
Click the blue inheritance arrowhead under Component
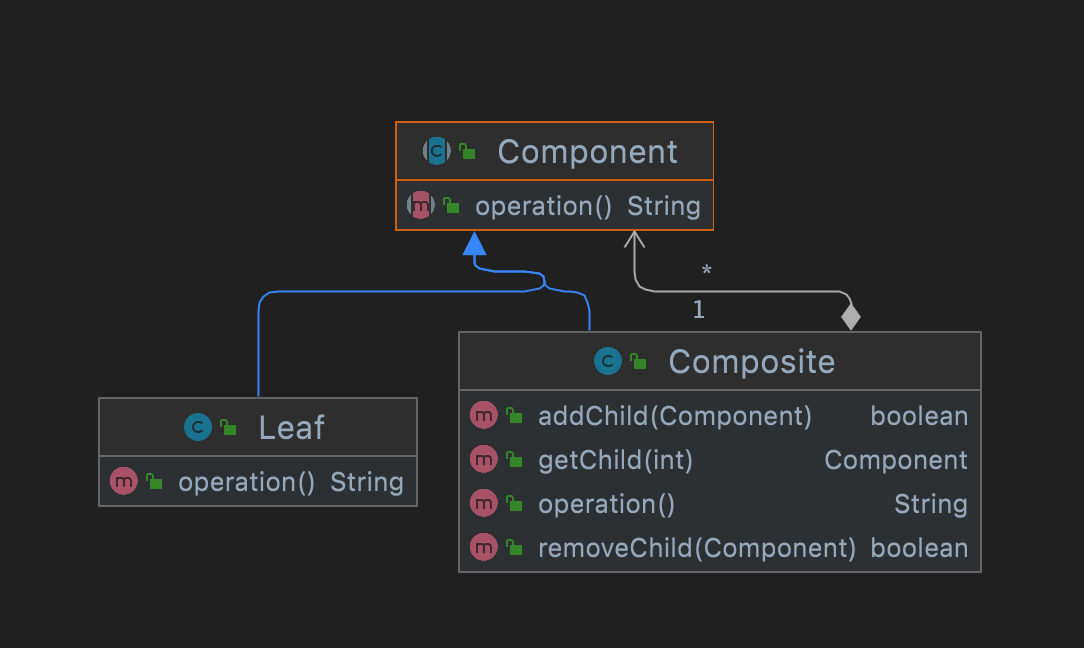(475, 243)
